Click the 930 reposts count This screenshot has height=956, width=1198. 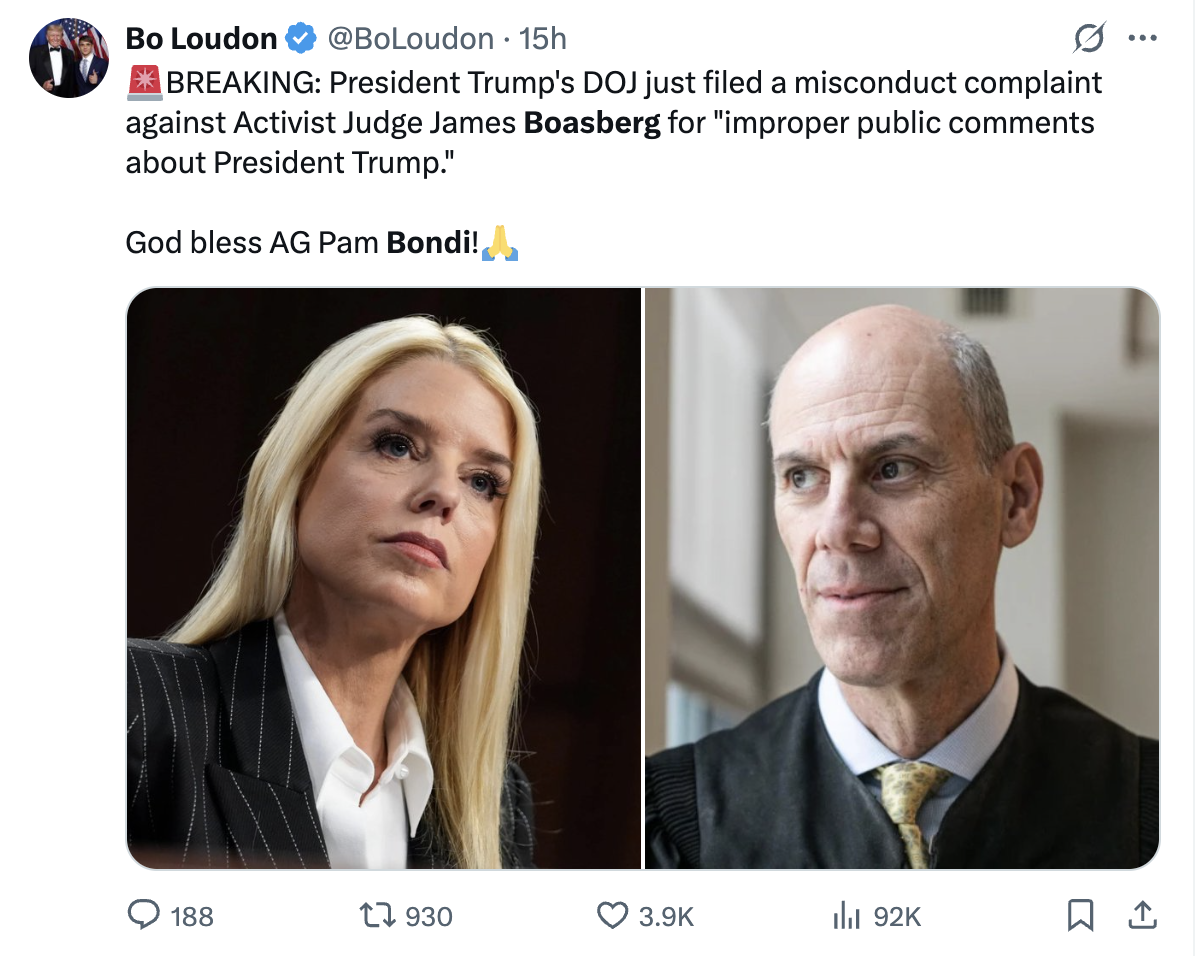428,916
